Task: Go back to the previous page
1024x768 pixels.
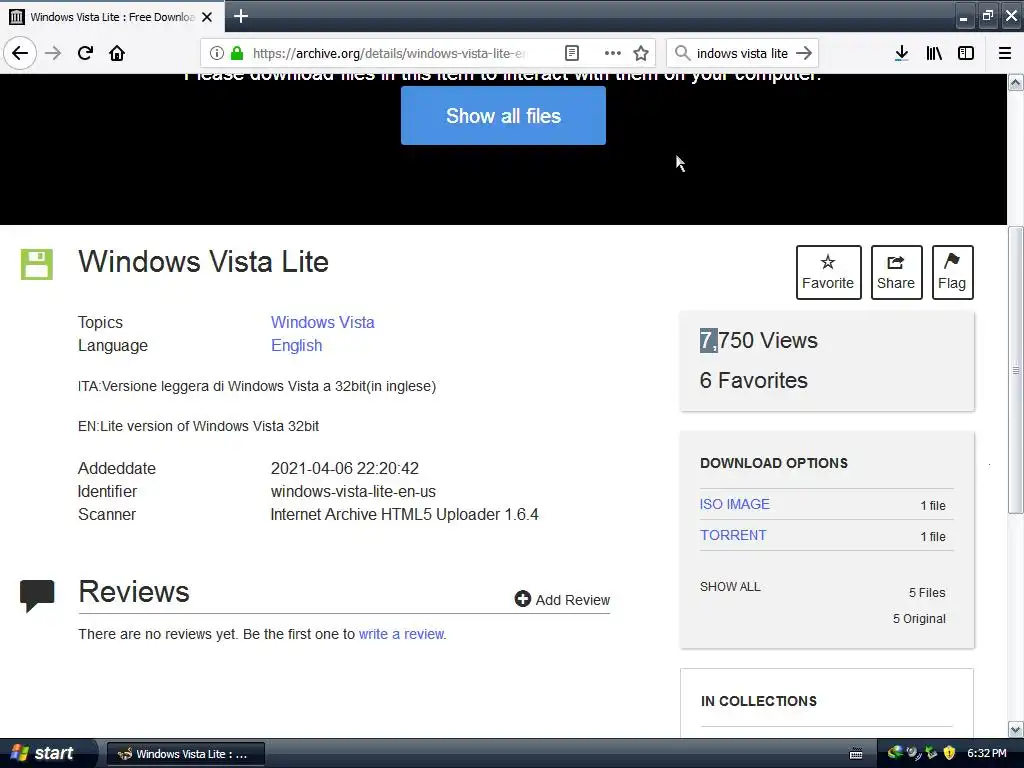Action: (20, 53)
